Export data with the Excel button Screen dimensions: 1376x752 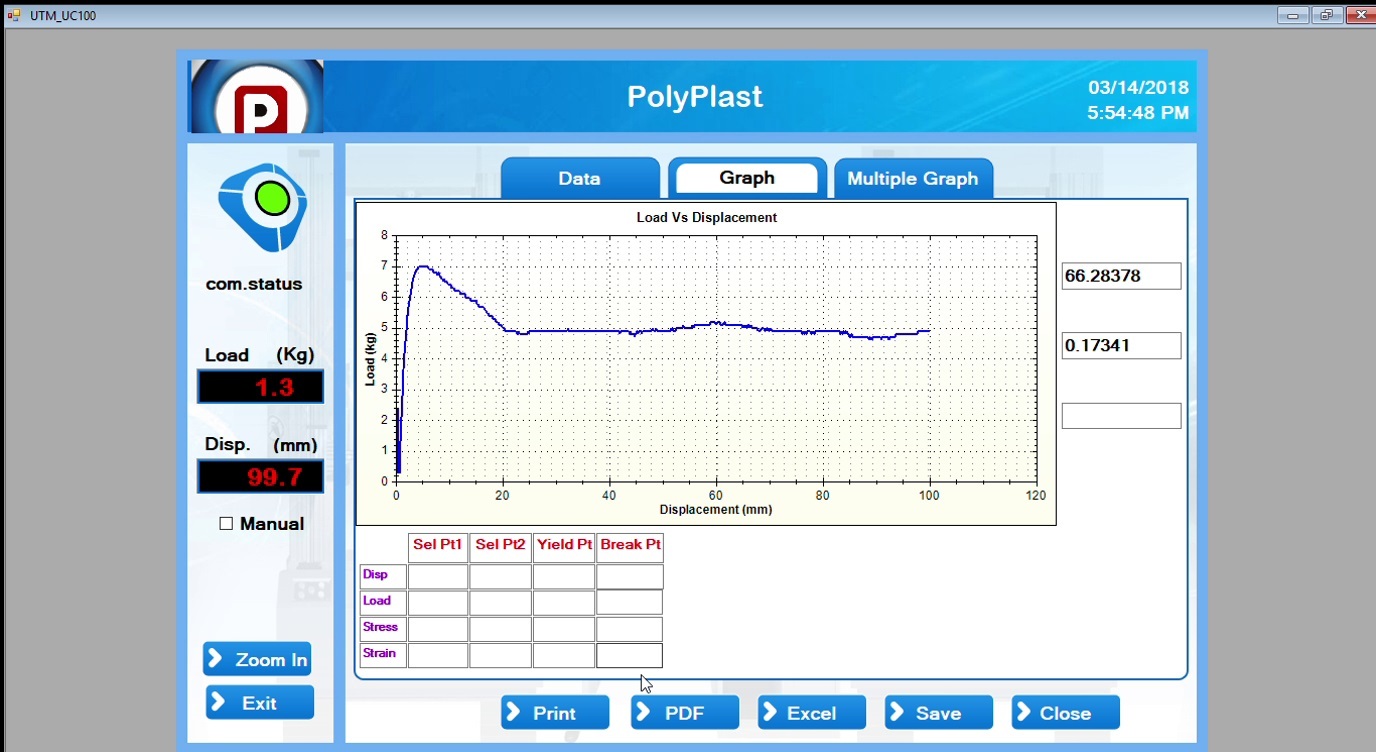(811, 713)
